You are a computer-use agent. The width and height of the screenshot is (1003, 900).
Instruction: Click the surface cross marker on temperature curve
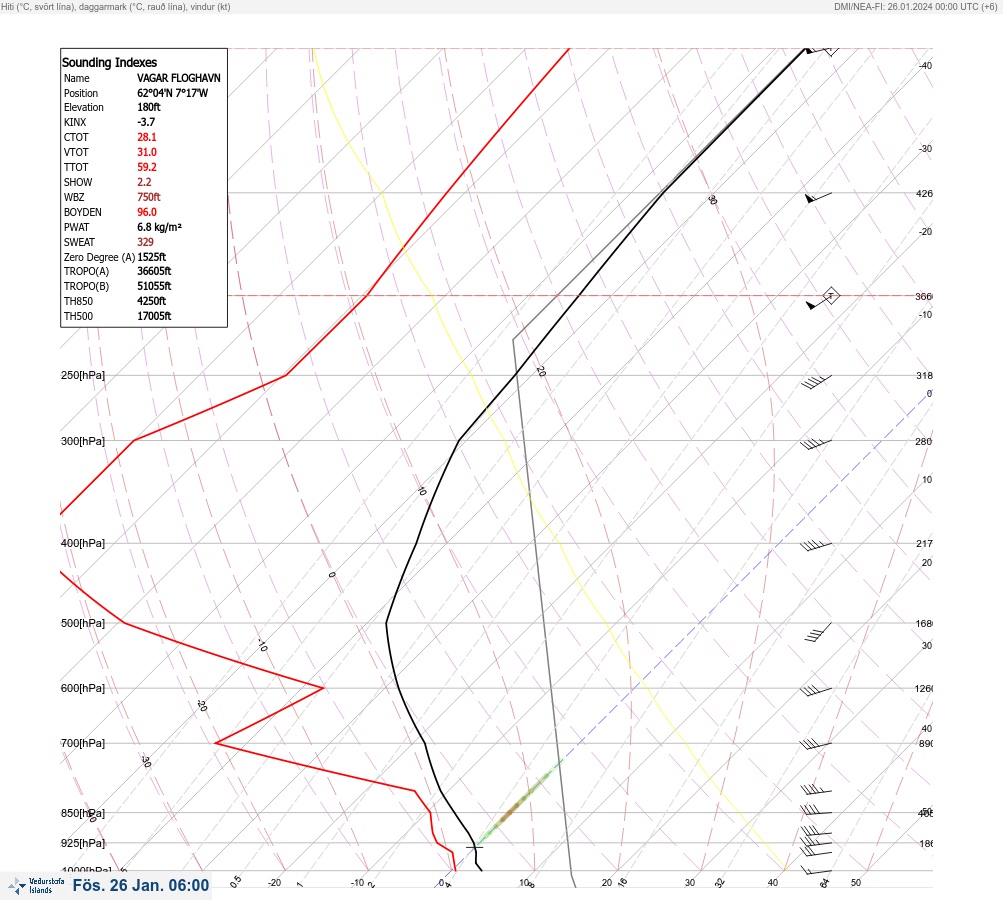click(x=475, y=848)
